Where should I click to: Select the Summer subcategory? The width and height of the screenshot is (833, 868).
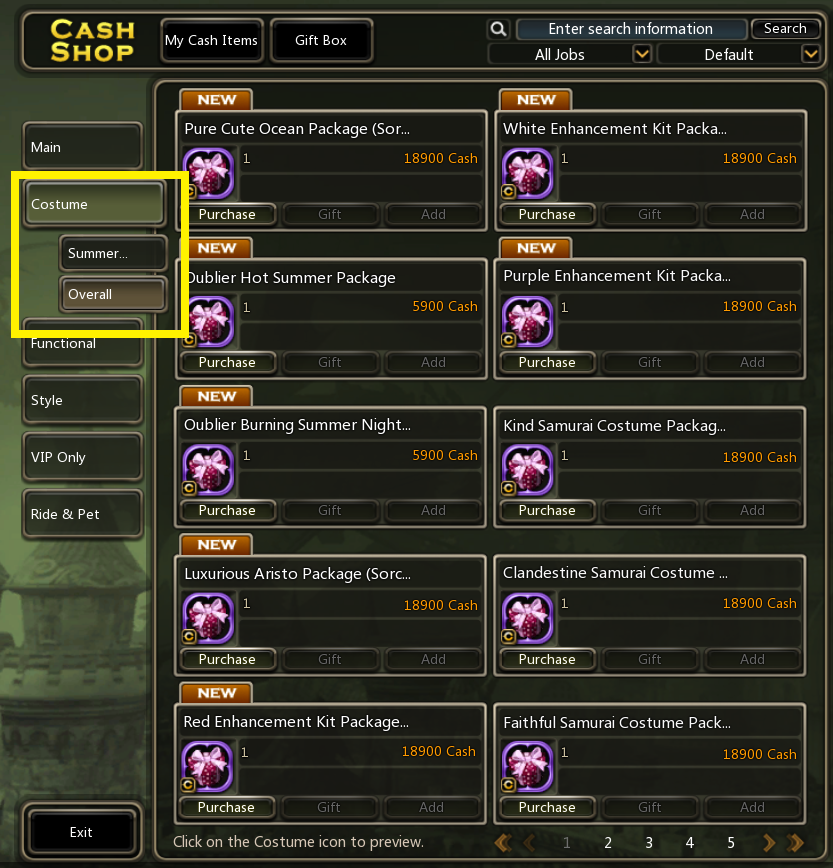pyautogui.click(x=113, y=253)
